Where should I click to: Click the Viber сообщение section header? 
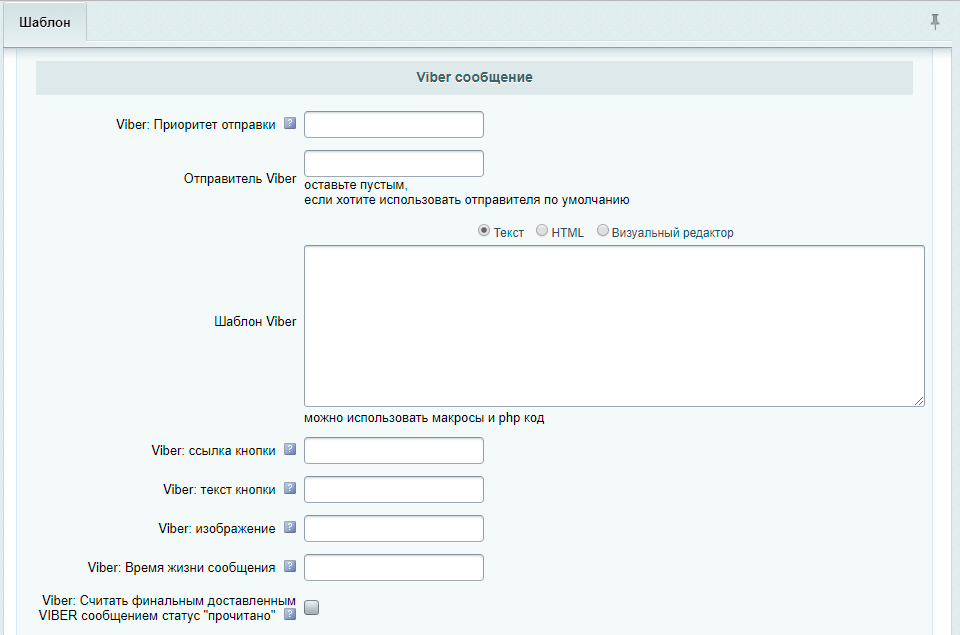click(x=474, y=78)
